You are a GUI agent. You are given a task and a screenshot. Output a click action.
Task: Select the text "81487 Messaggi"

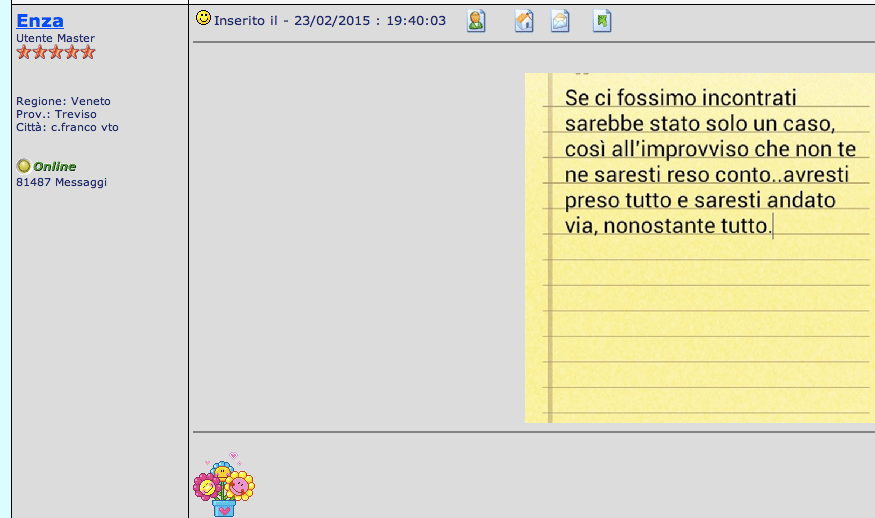[x=61, y=182]
